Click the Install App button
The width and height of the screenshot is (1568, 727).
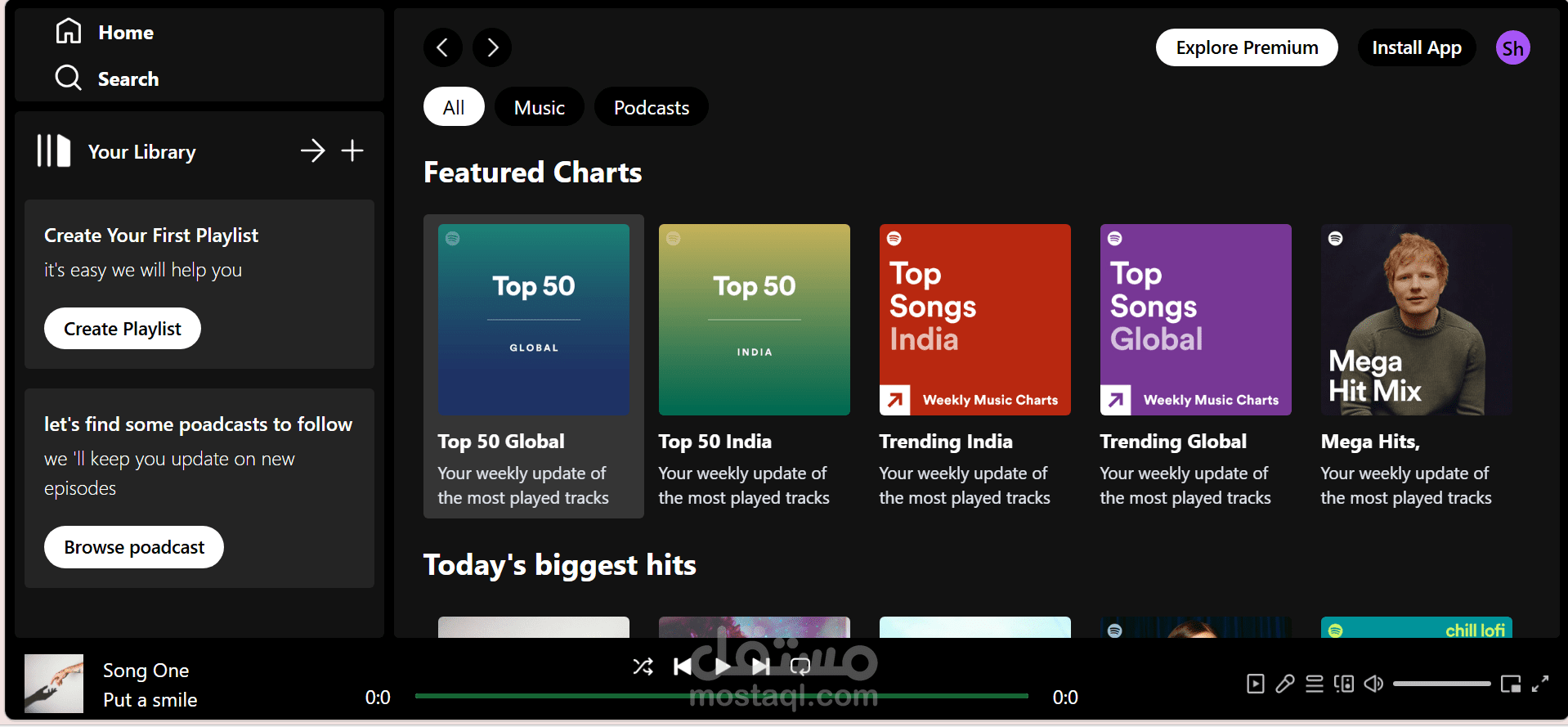tap(1417, 47)
